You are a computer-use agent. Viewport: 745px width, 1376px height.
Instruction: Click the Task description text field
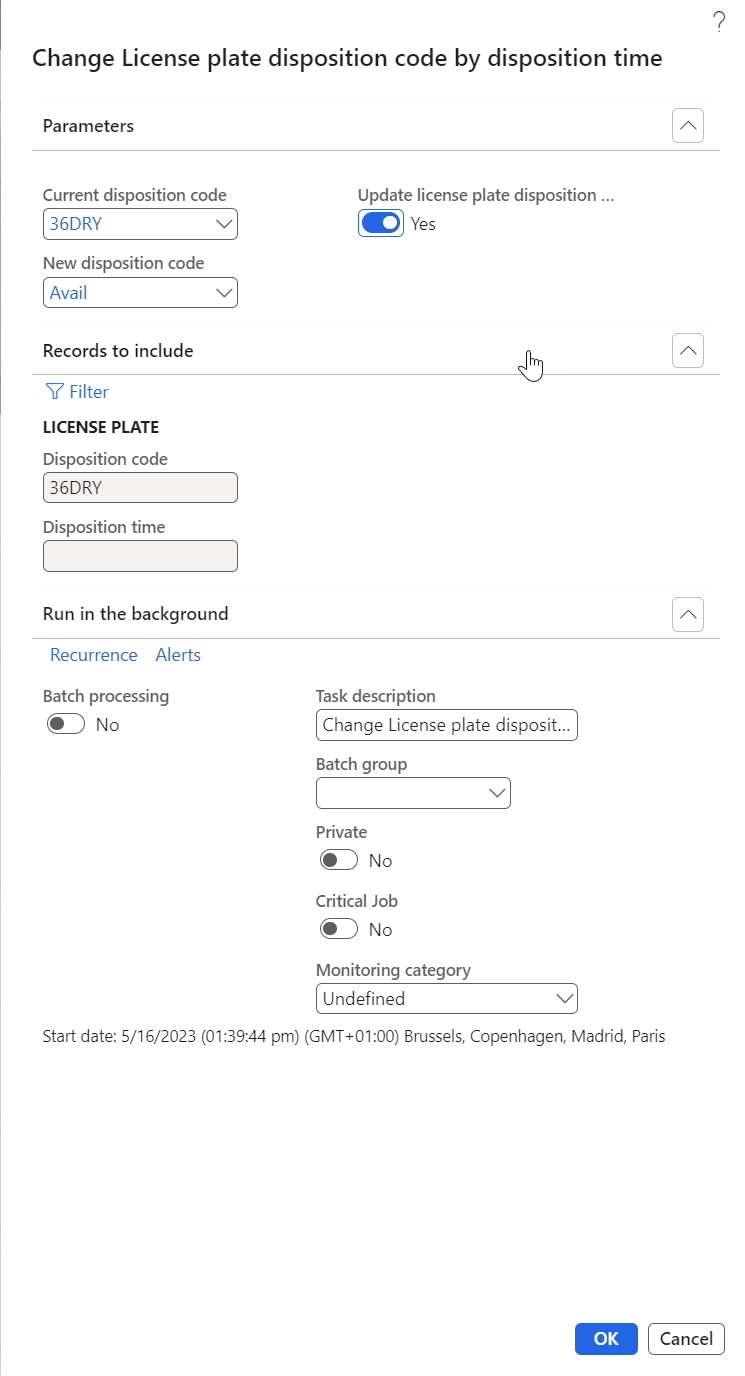pos(446,725)
